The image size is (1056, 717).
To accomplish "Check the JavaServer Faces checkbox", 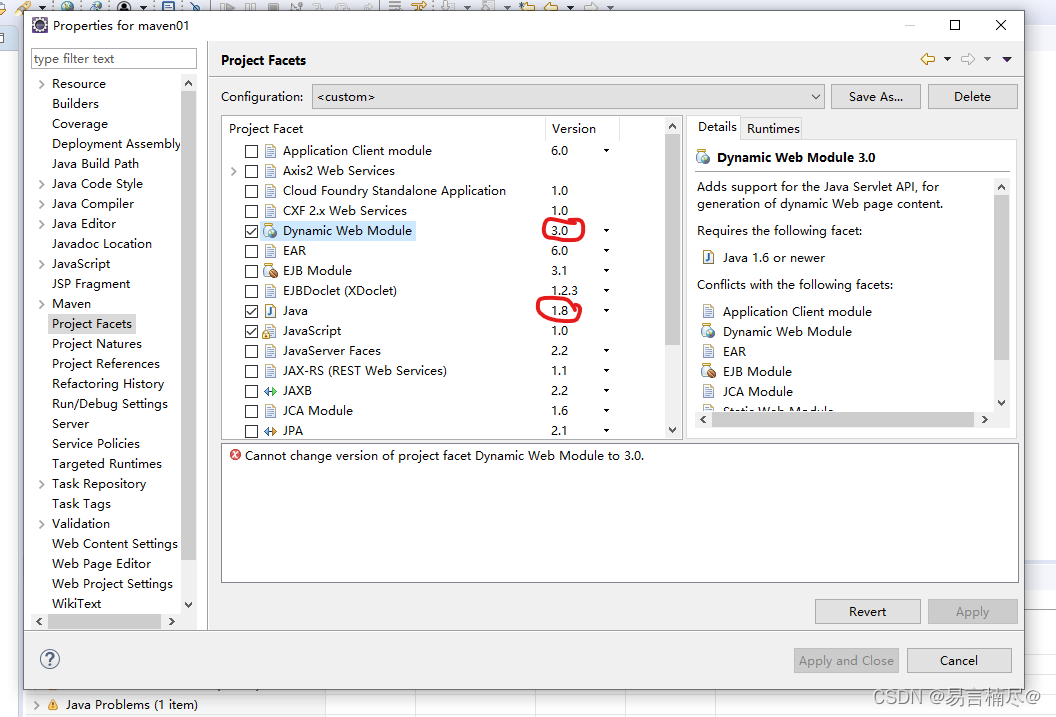I will point(251,351).
